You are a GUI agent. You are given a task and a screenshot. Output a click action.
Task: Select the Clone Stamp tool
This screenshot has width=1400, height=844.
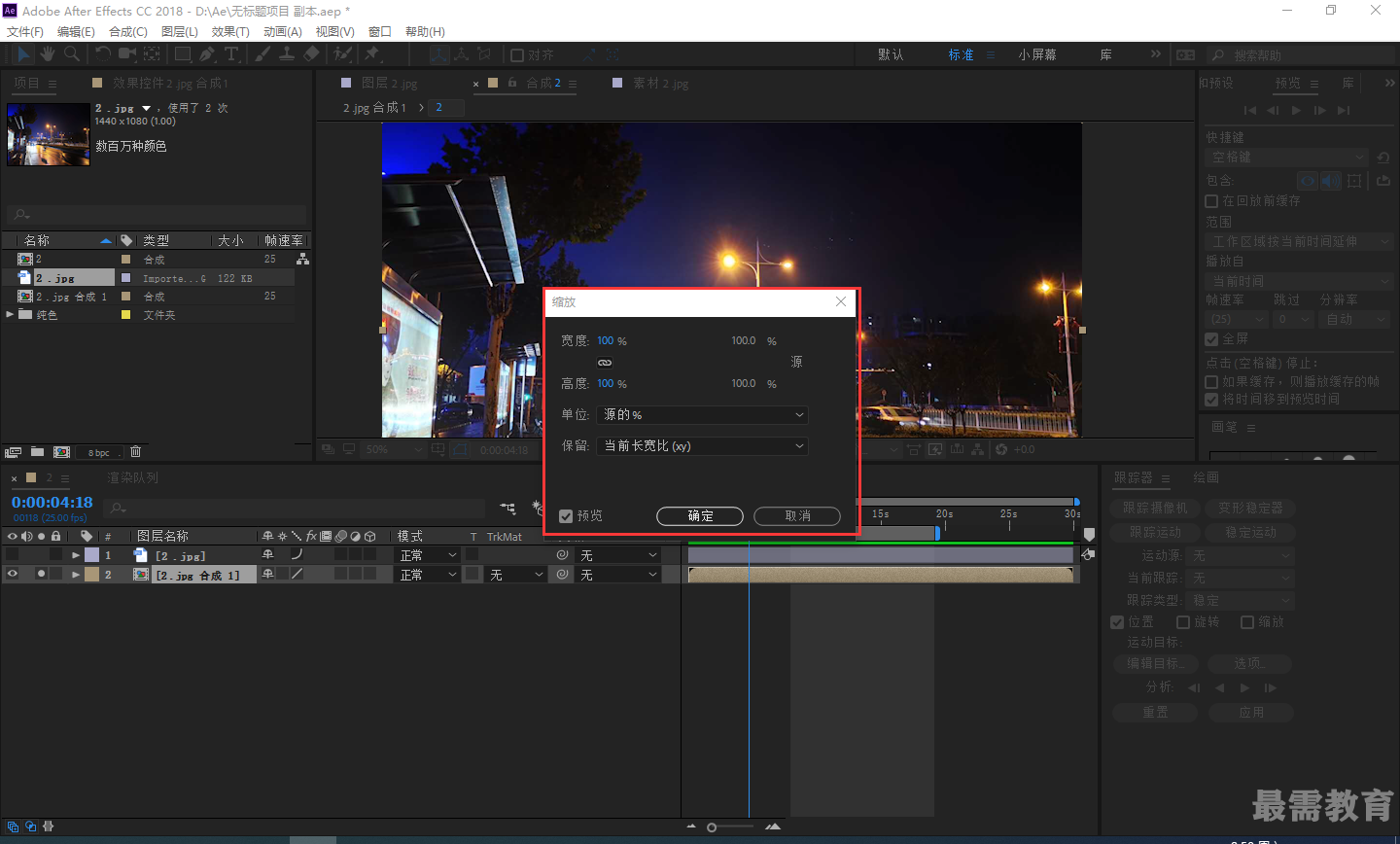287,54
